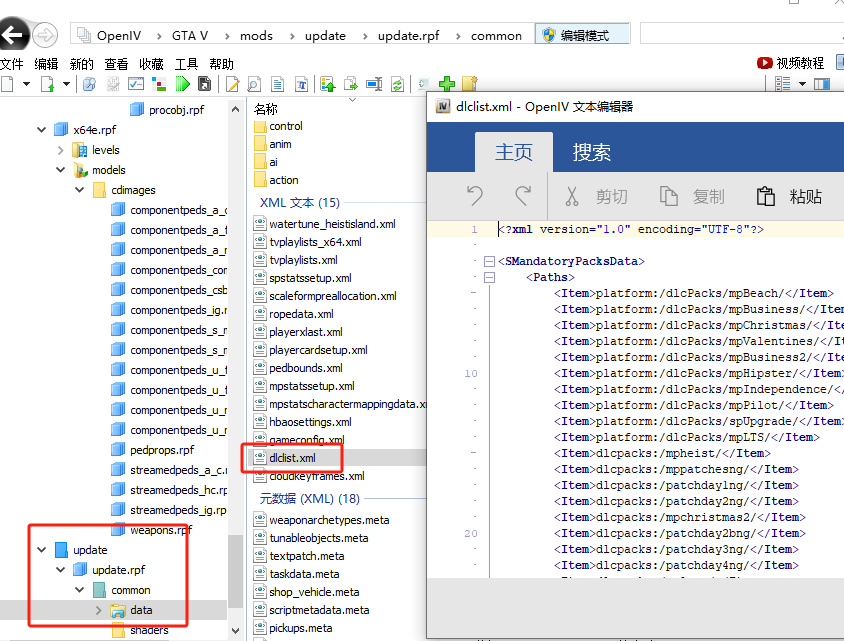Image resolution: width=844 pixels, height=641 pixels.
Task: Collapse the SMandatoryPacksData fold marker
Action: [x=489, y=262]
